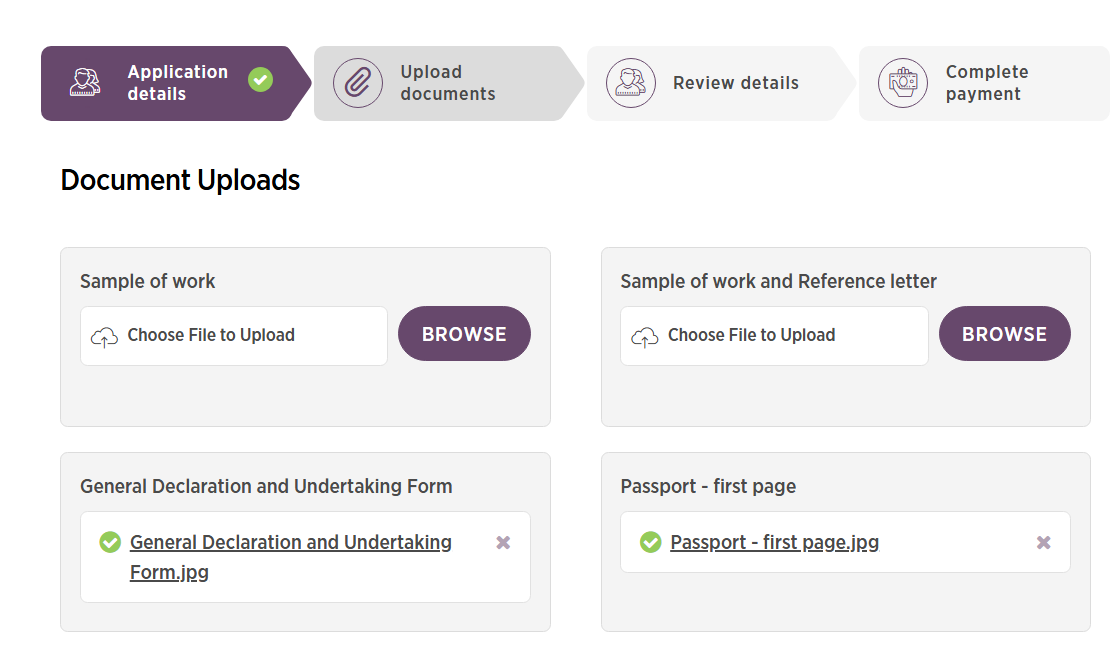Remove the General Declaration and Undertaking Form file
This screenshot has width=1114, height=646.
[503, 542]
